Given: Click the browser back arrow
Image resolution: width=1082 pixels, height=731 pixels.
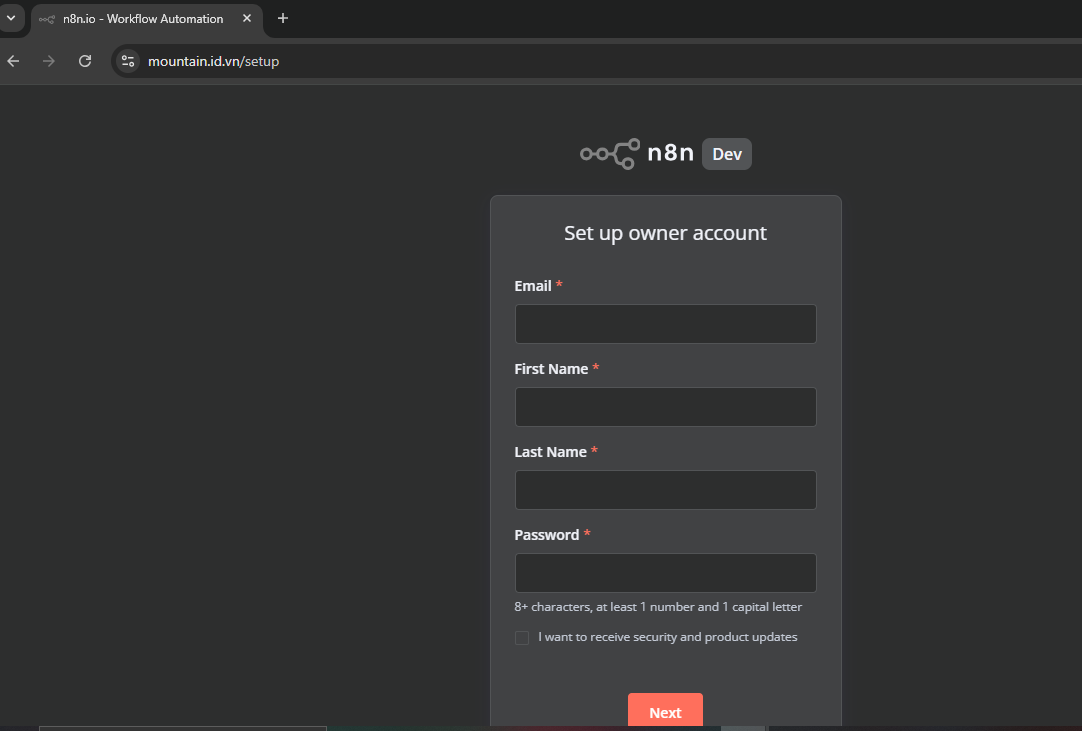Looking at the screenshot, I should click(13, 61).
